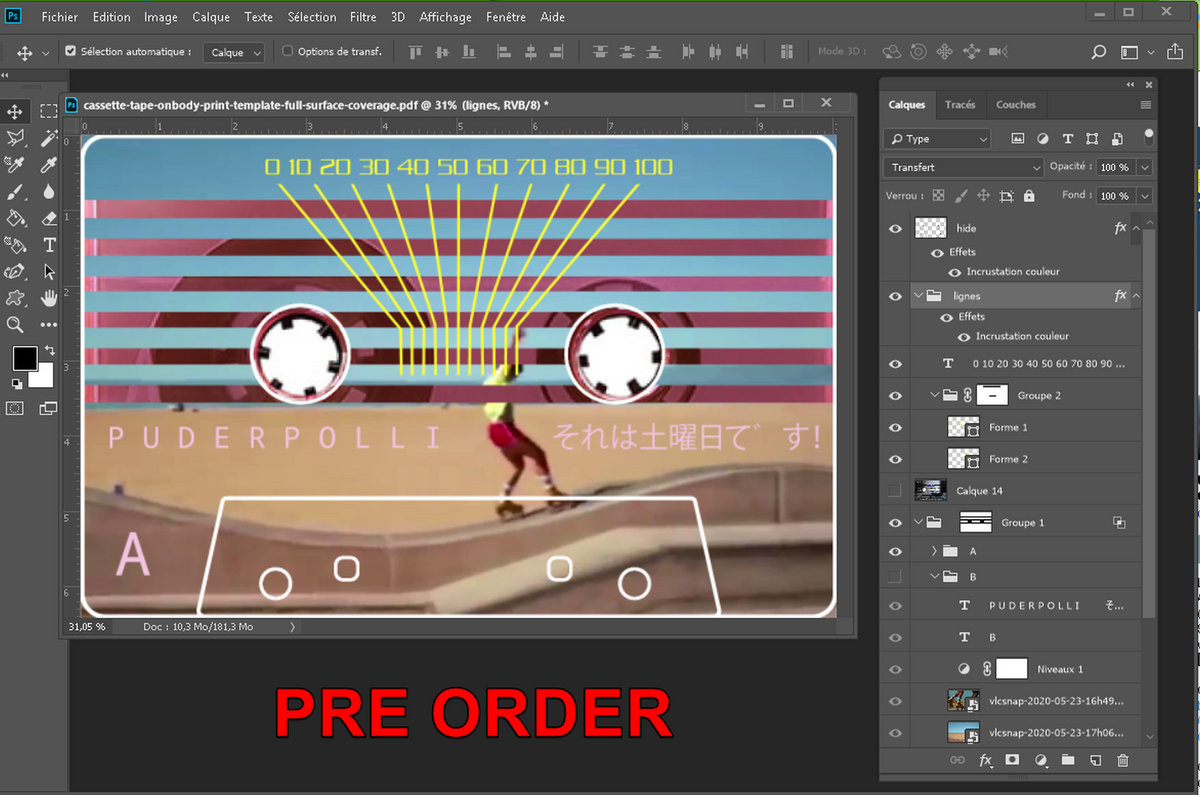Viewport: 1200px width, 795px height.
Task: Select the Rectangular Marquee tool
Action: 49,111
